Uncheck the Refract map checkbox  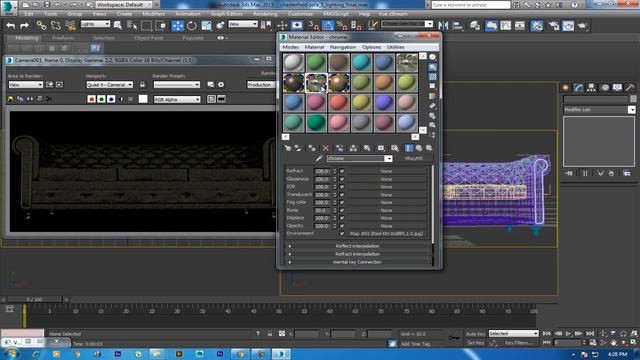342,171
